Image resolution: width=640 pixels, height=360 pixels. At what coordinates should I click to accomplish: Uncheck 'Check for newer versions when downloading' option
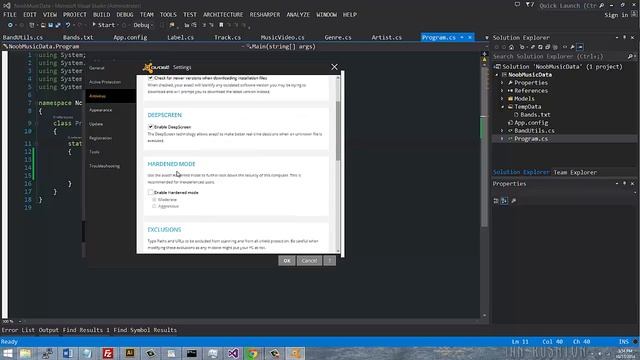[x=150, y=78]
